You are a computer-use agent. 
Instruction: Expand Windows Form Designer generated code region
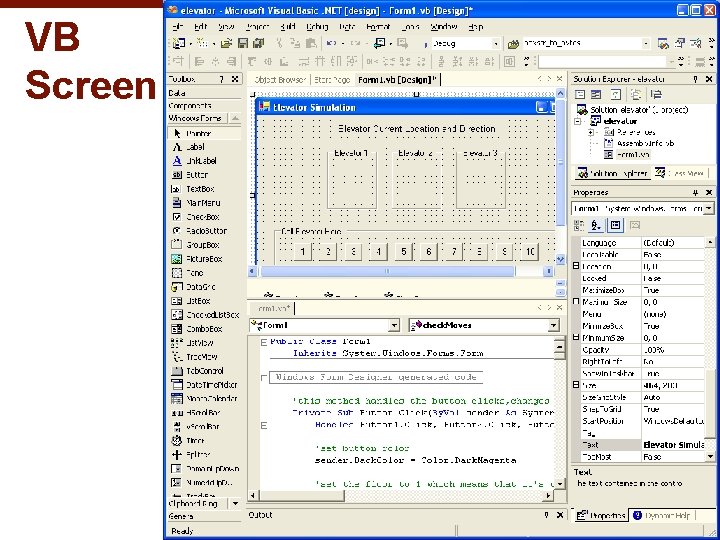coord(264,377)
